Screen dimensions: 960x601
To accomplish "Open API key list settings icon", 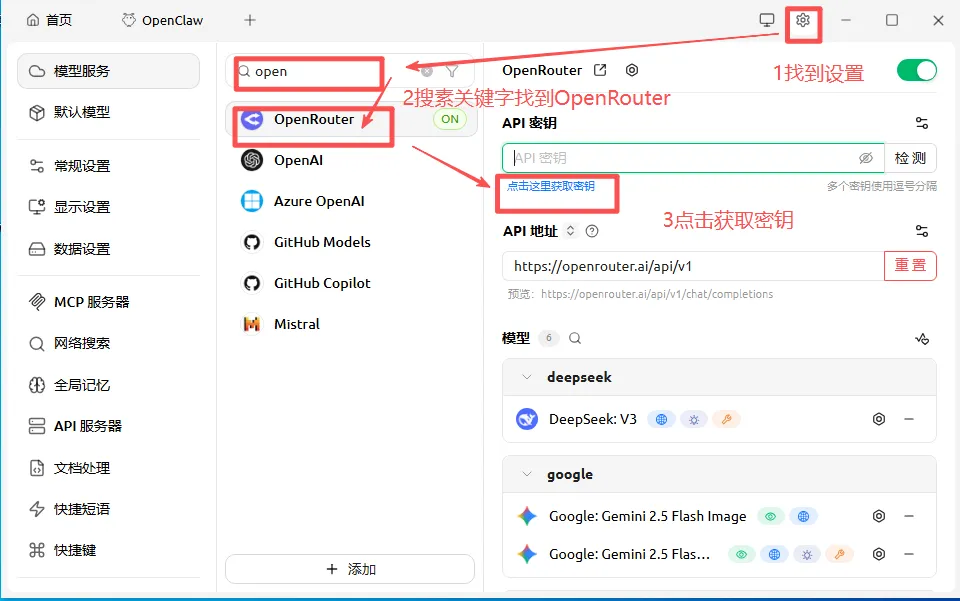I will pos(921,123).
